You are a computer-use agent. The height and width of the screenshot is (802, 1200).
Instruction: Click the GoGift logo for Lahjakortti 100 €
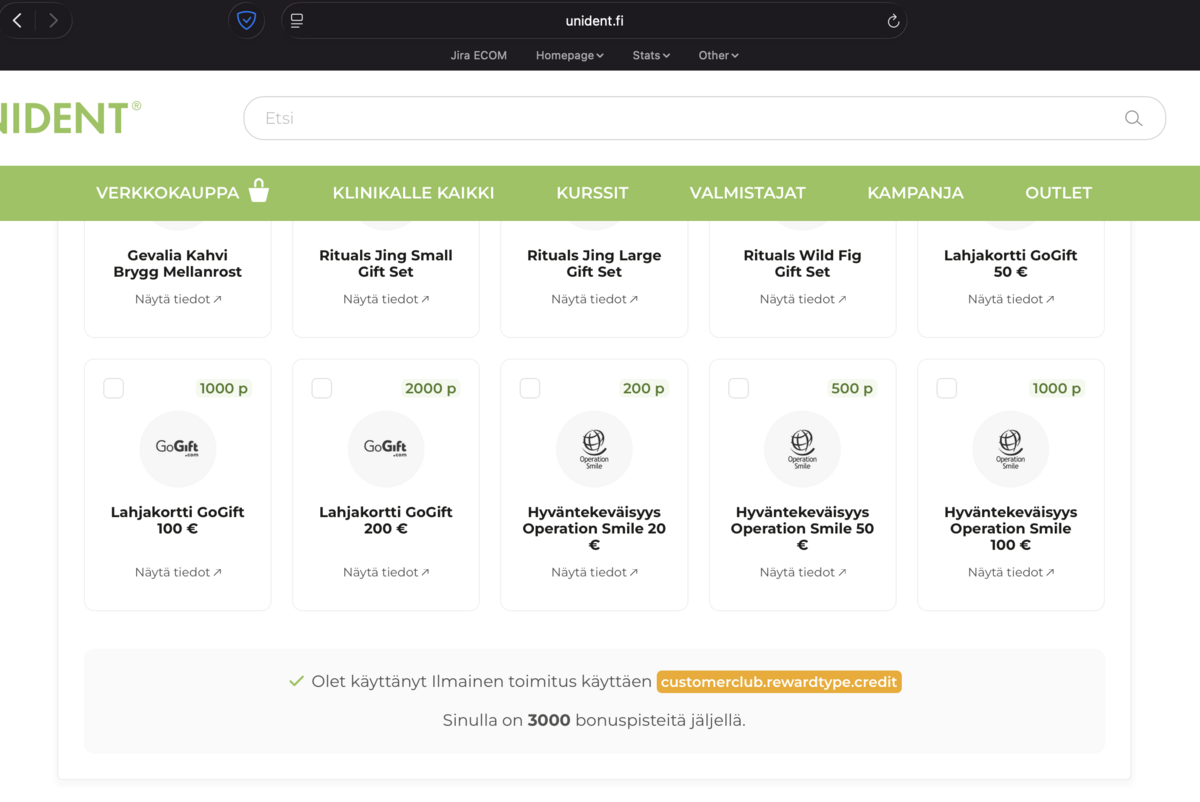pyautogui.click(x=178, y=449)
